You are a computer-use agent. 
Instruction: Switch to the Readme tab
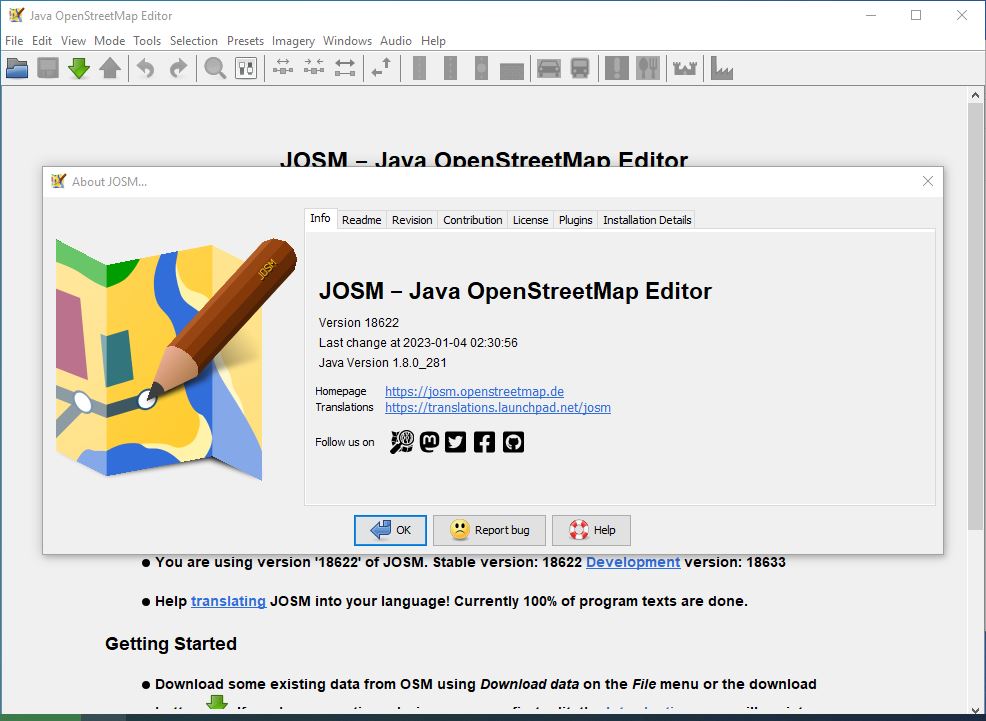pyautogui.click(x=362, y=220)
